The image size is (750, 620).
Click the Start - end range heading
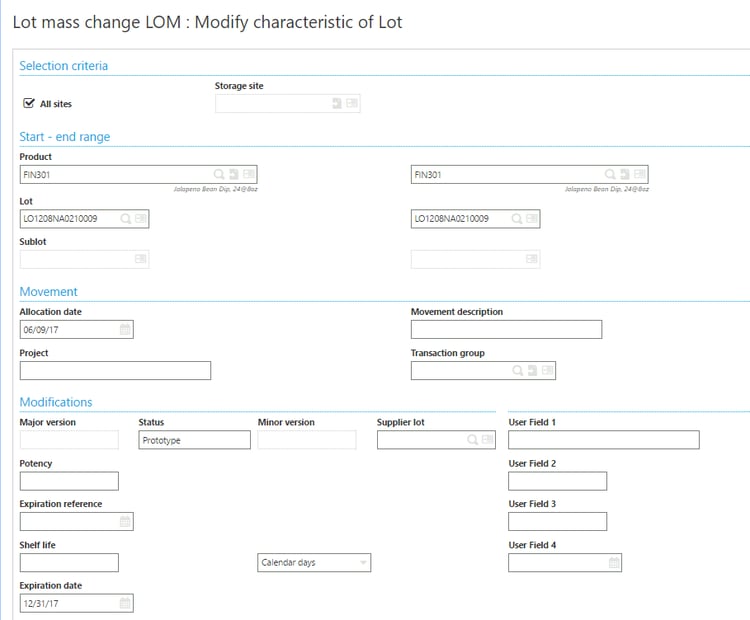(65, 136)
